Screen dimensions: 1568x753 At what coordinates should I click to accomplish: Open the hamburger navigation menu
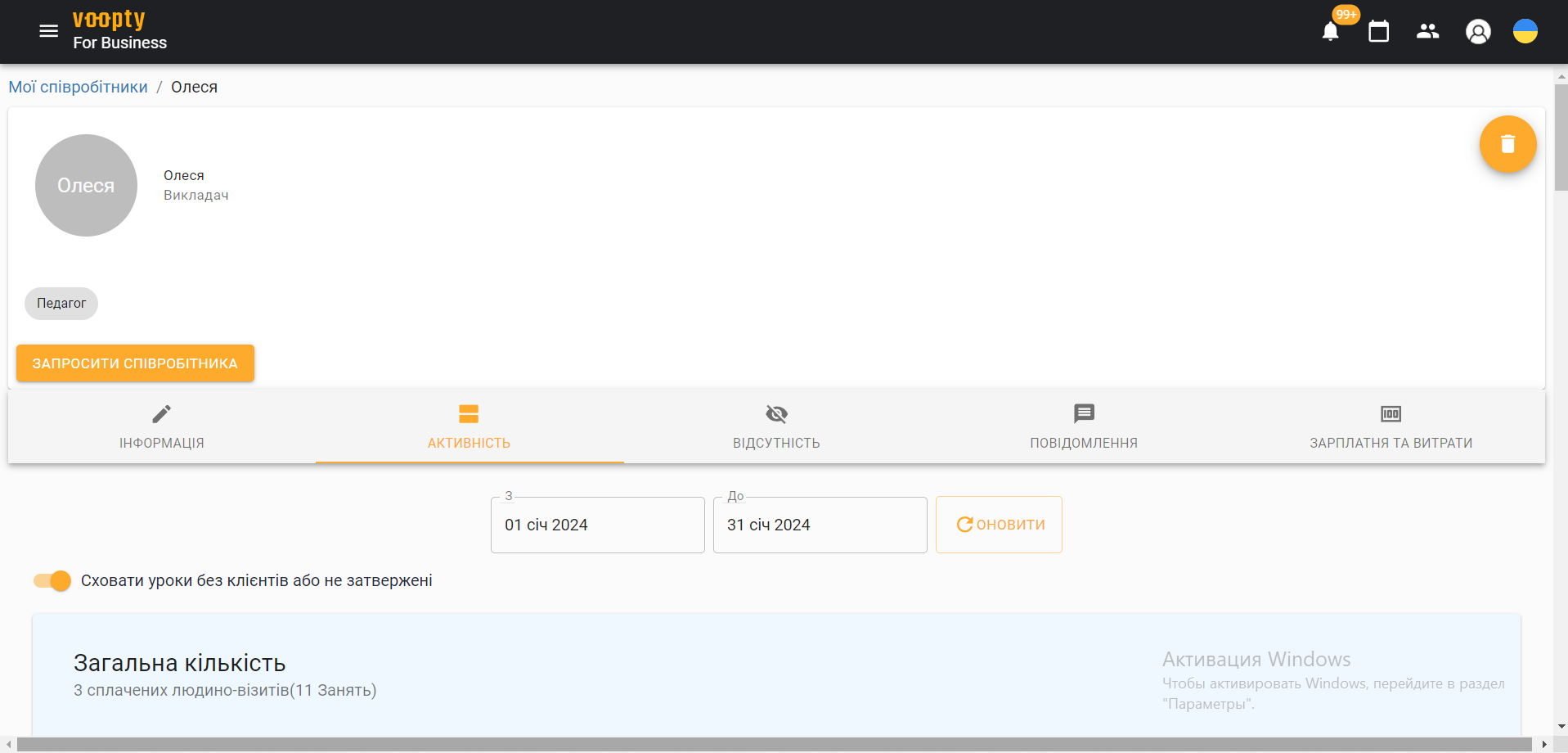click(x=48, y=31)
